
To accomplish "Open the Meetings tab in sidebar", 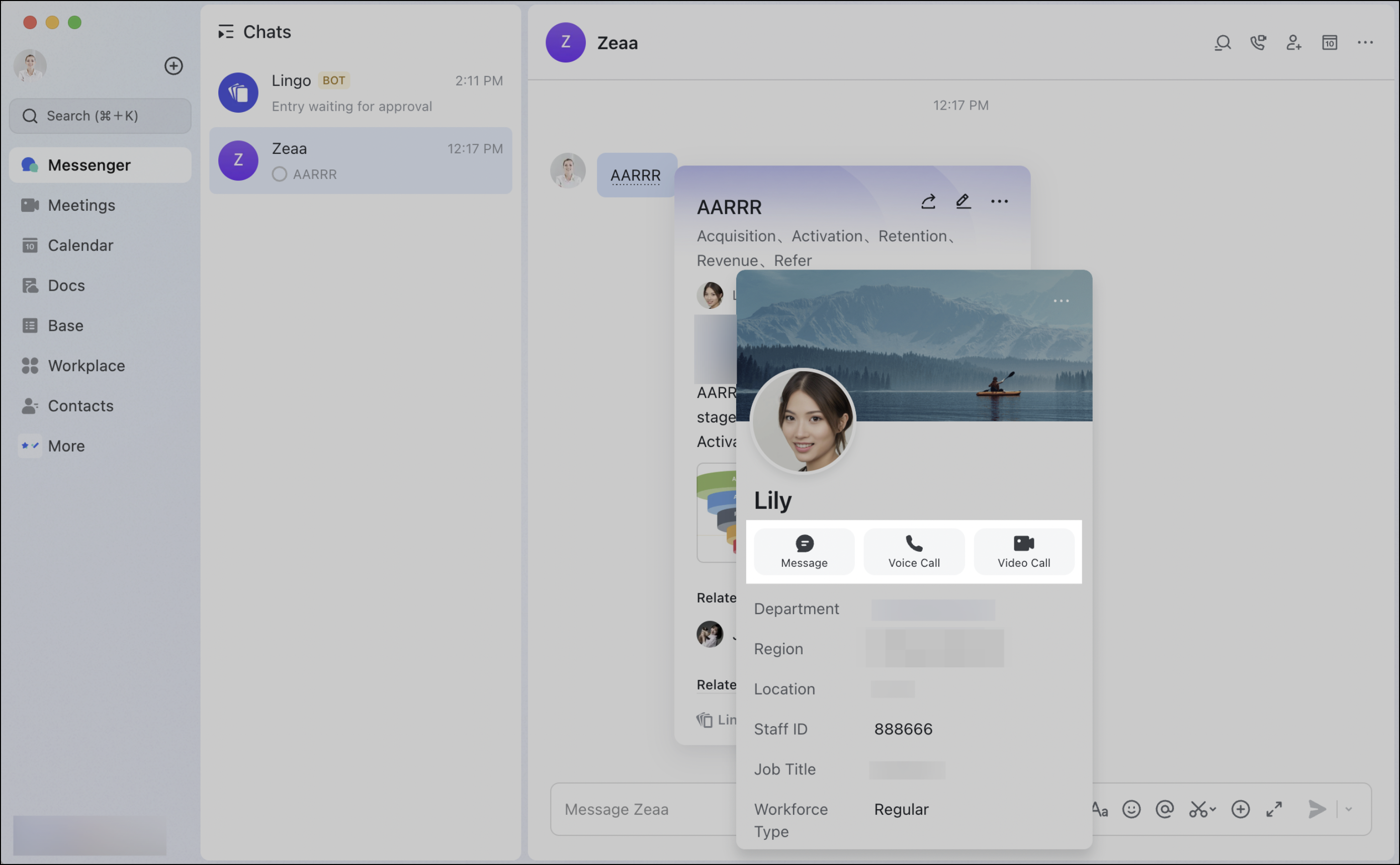I will (x=81, y=205).
